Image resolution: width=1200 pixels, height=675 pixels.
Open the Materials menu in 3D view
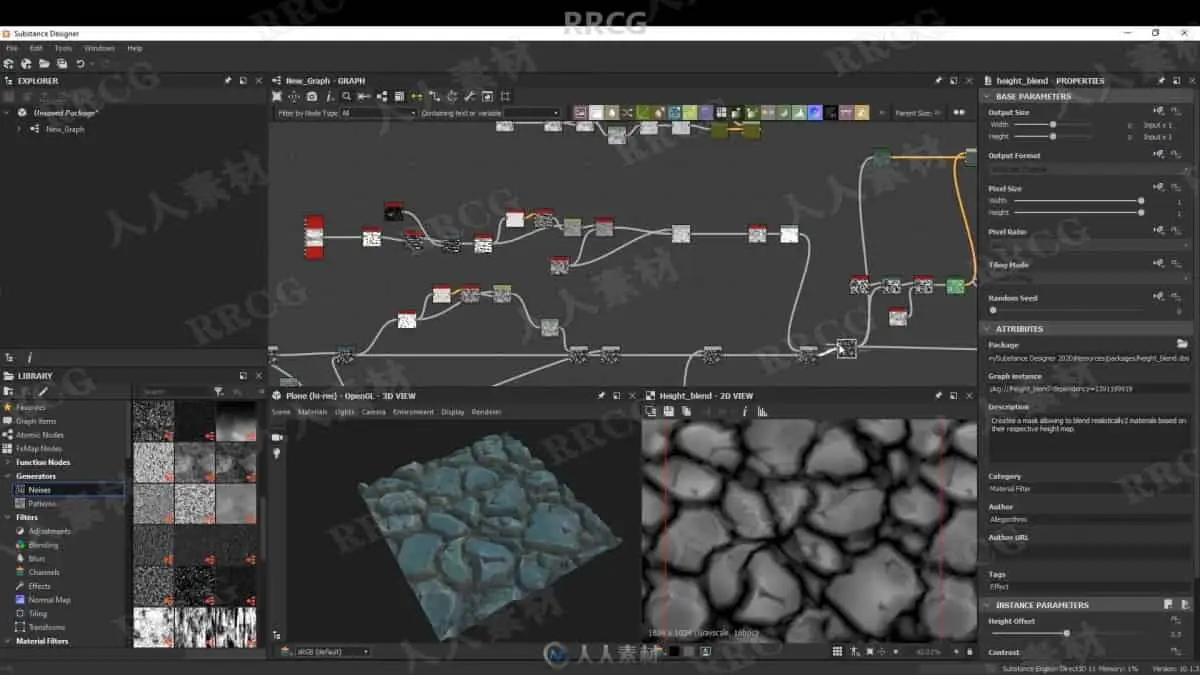click(x=312, y=412)
